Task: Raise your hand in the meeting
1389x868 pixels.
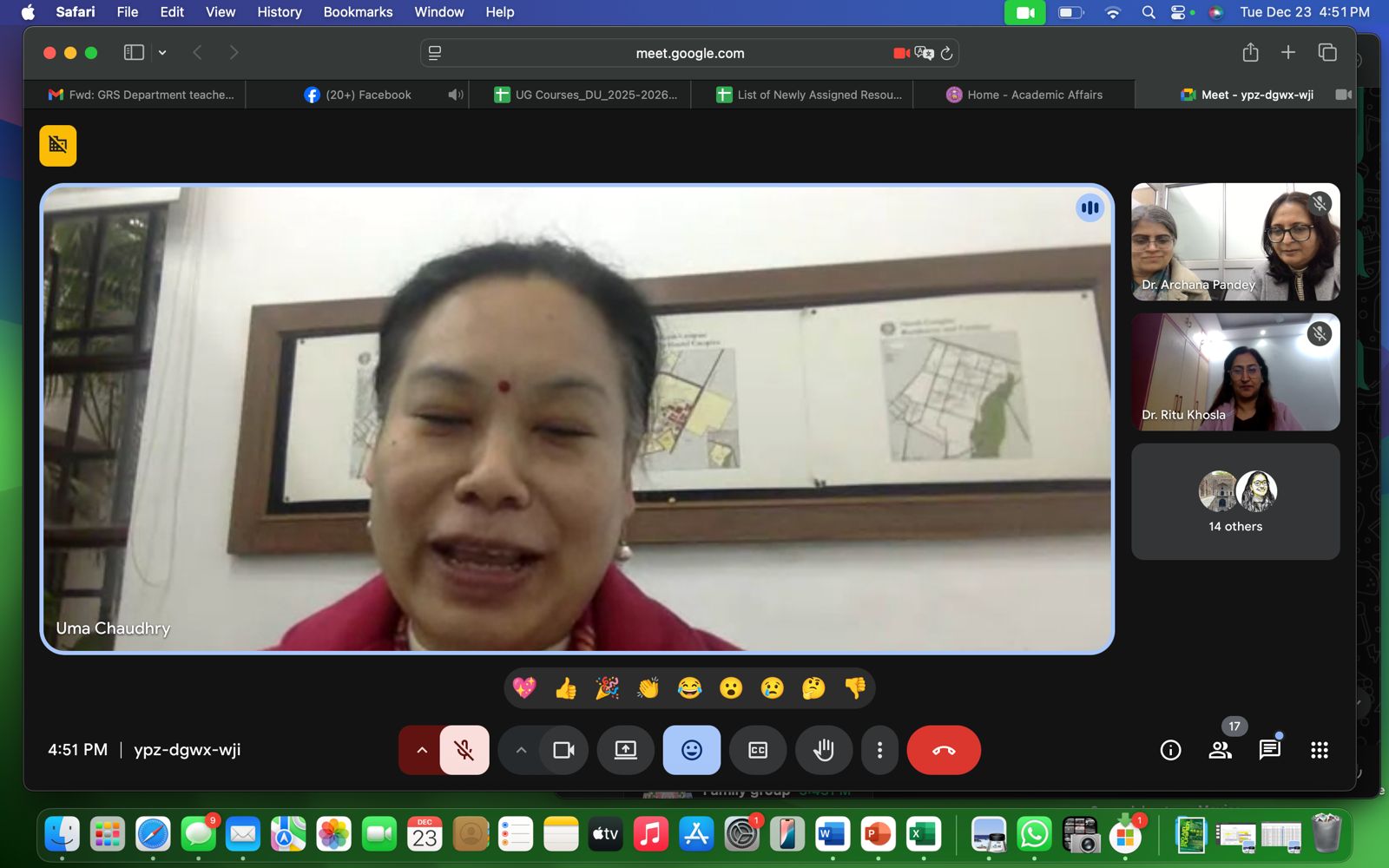Action: pyautogui.click(x=823, y=750)
